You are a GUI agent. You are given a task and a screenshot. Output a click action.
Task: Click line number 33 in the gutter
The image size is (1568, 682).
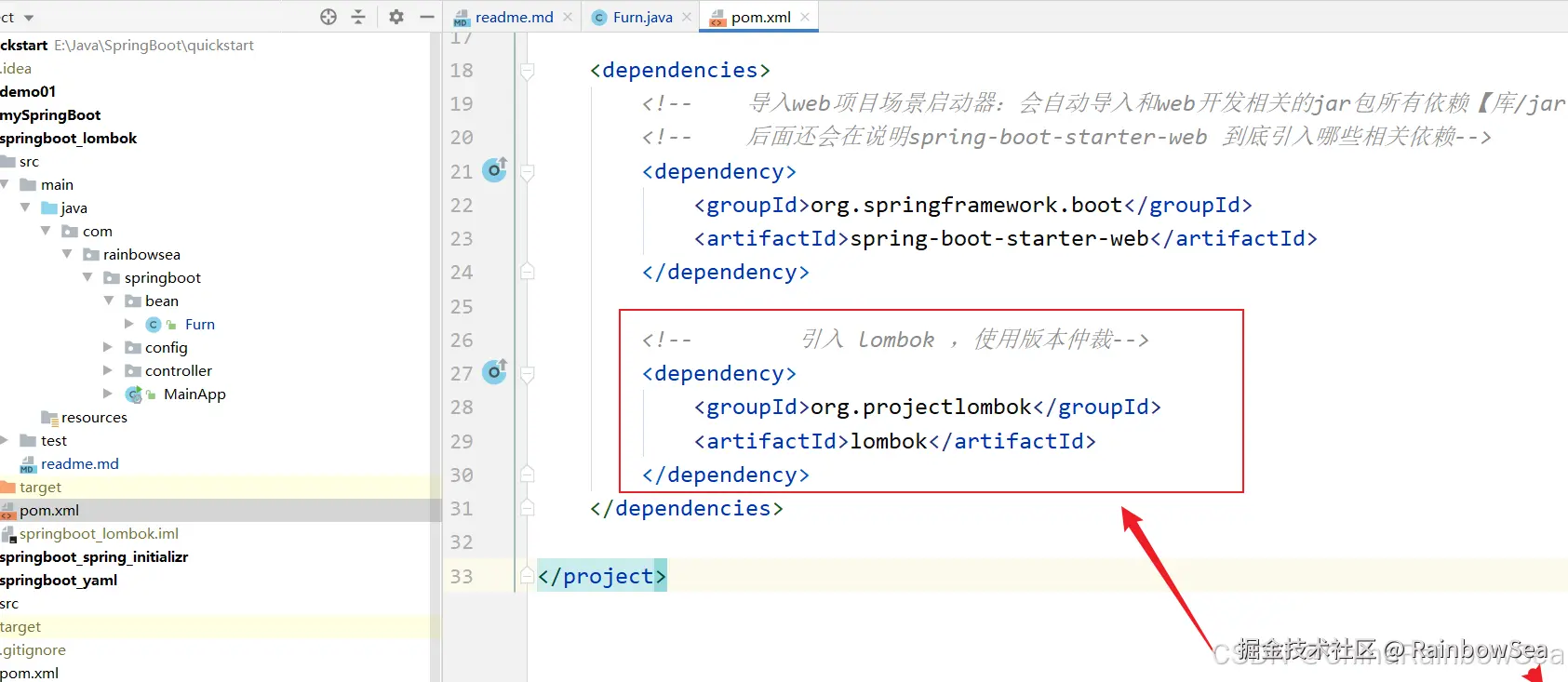pos(462,576)
